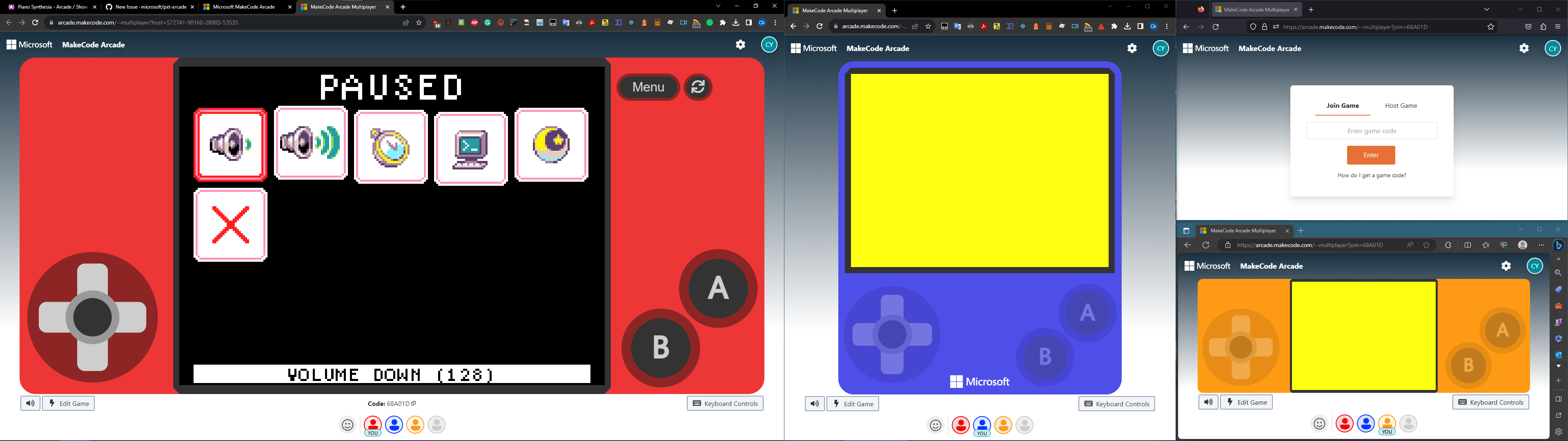Select the Join Game tab

click(x=1342, y=105)
